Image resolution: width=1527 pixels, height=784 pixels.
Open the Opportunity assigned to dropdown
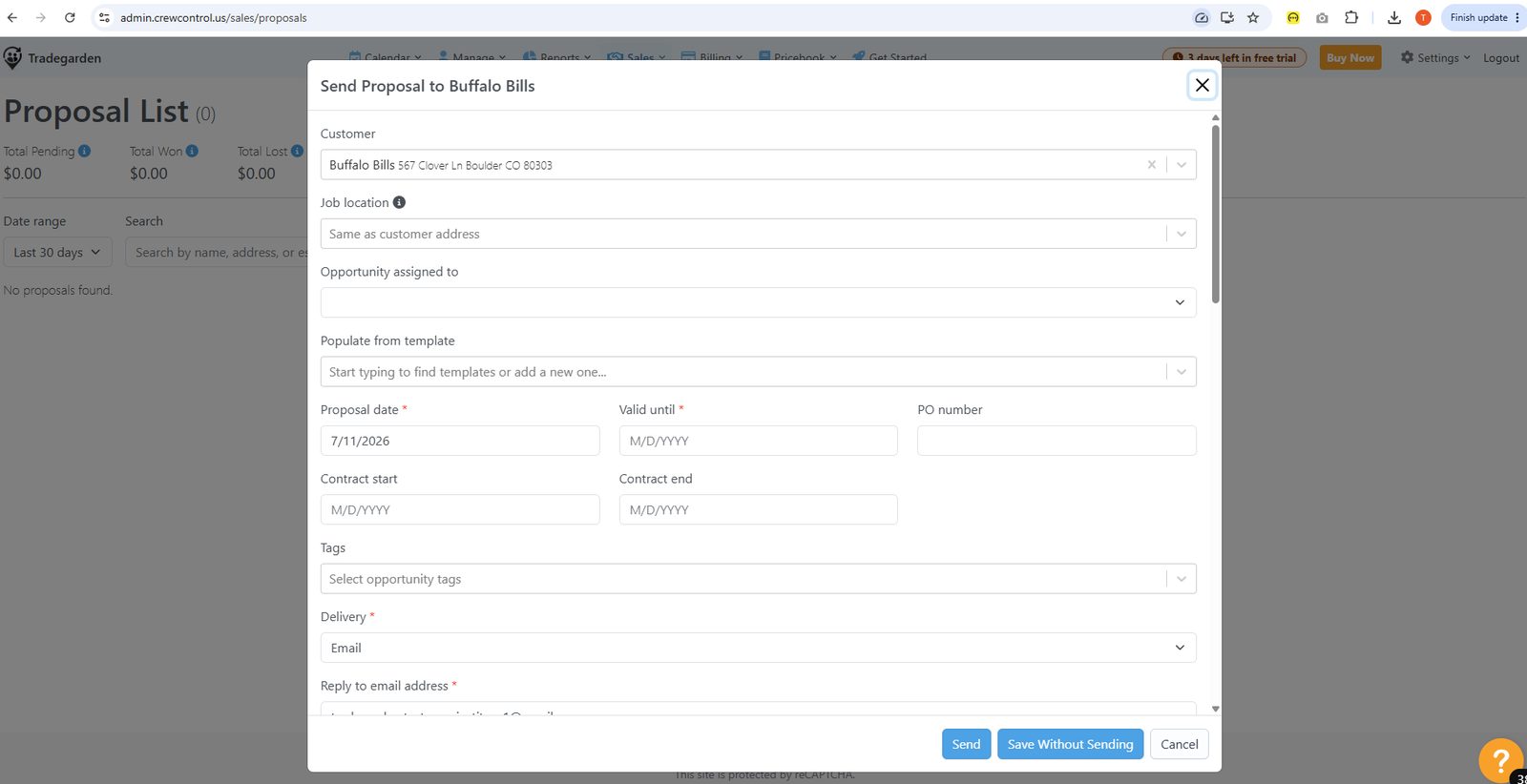[758, 302]
